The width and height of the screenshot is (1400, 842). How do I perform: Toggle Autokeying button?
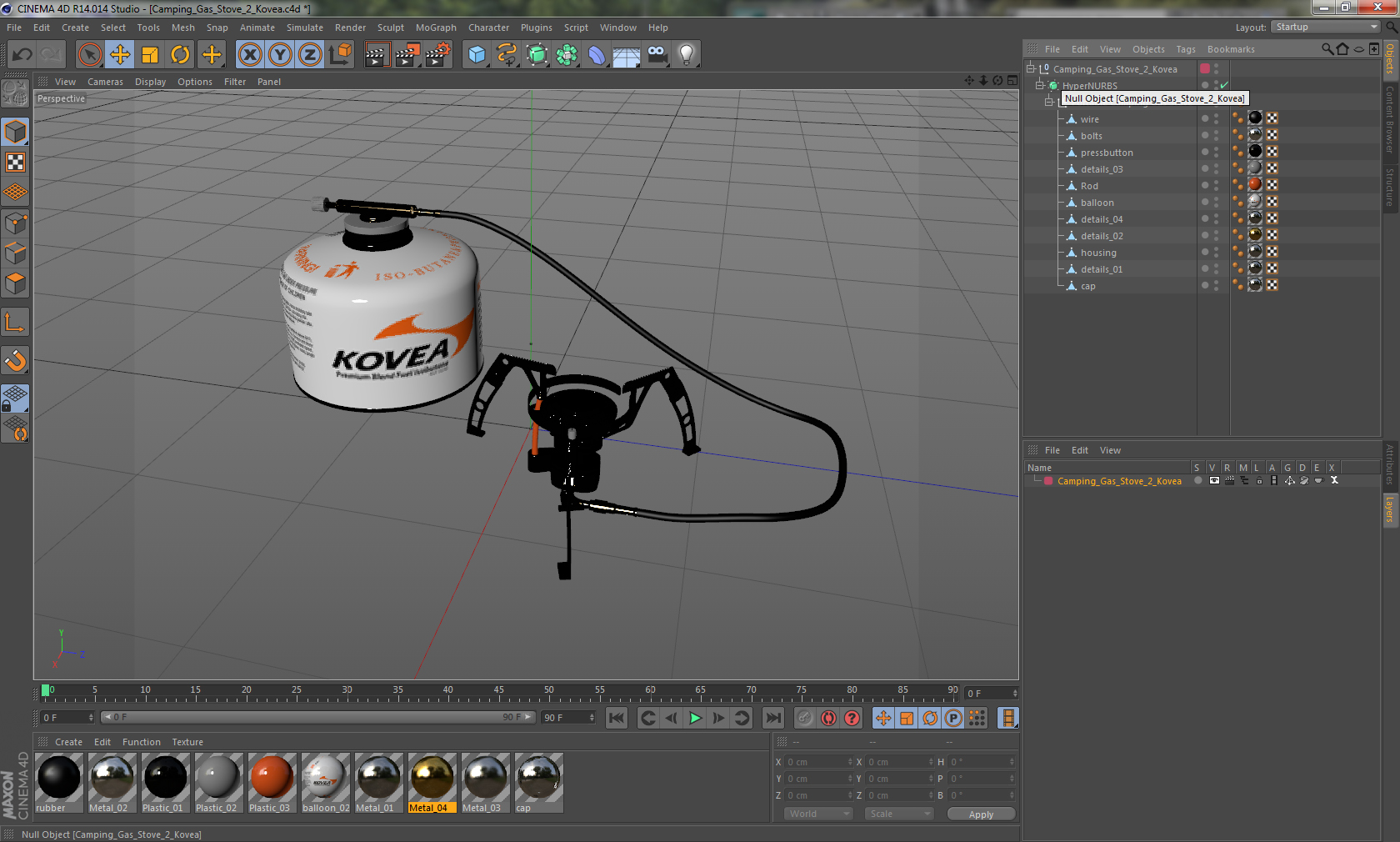coord(828,718)
